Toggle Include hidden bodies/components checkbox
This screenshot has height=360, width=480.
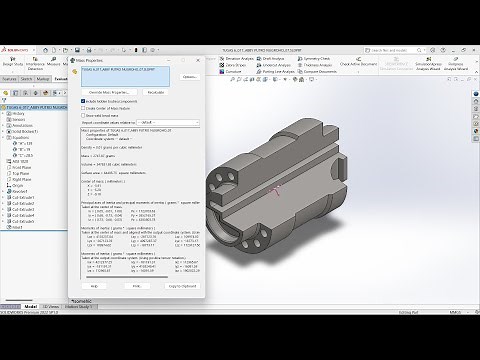(83, 101)
